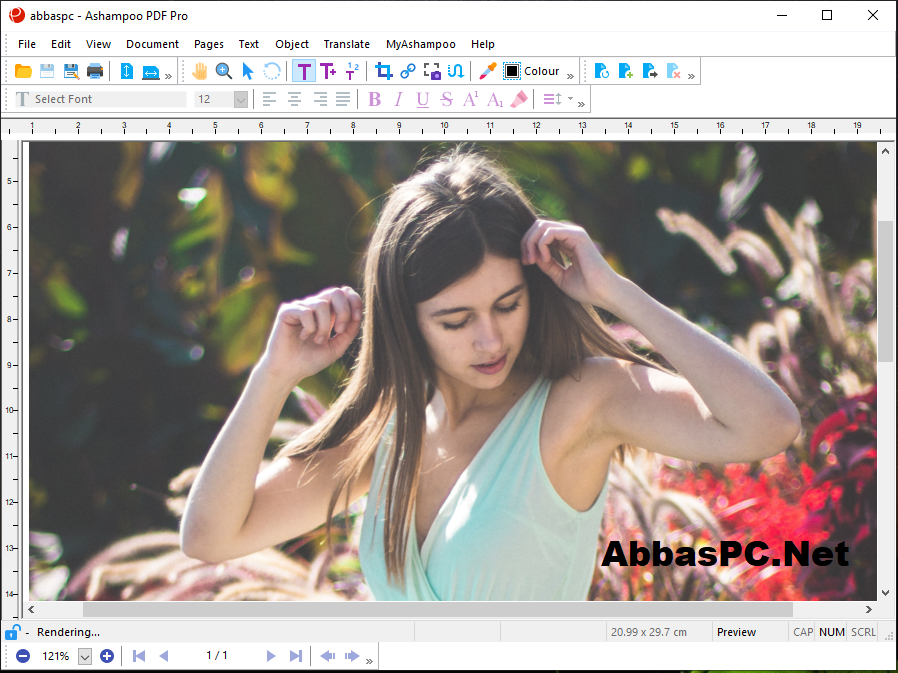Click the pink highlighter eraser icon

[x=519, y=99]
